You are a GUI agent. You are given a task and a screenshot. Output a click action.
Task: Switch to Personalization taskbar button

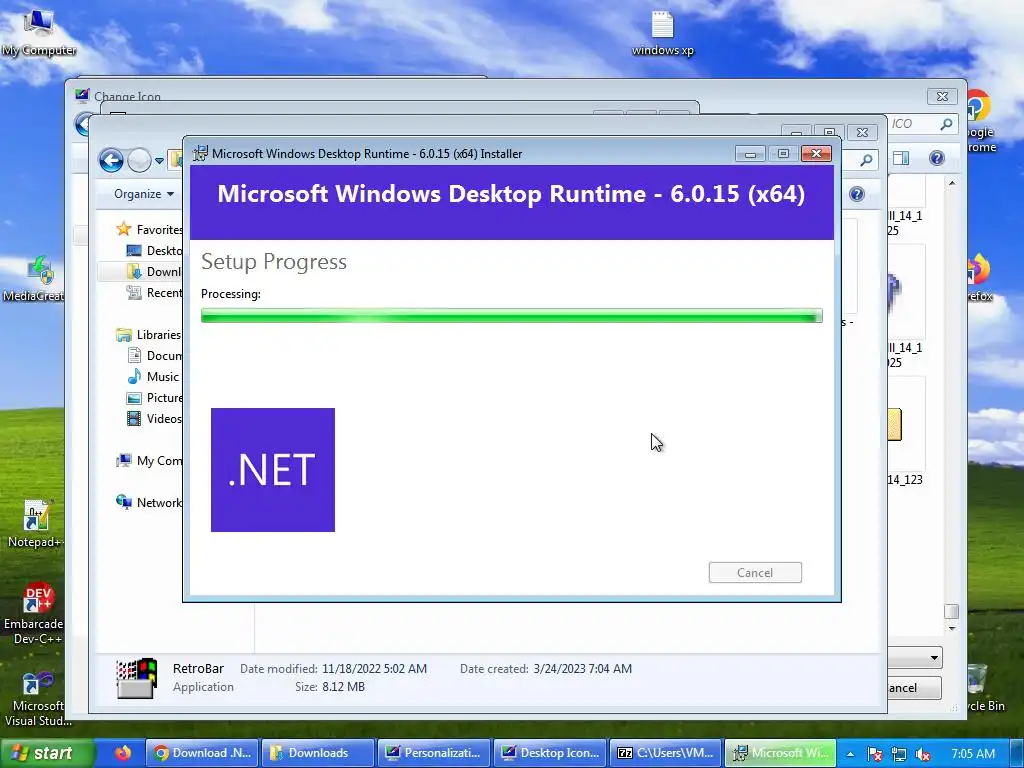pos(434,753)
